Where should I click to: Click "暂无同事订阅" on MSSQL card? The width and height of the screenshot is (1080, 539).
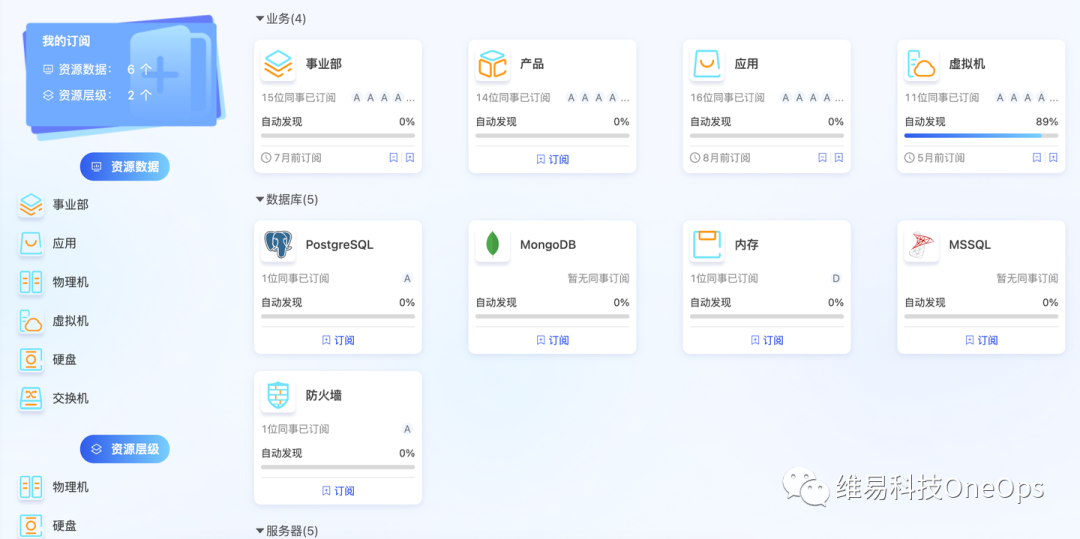tap(1028, 279)
